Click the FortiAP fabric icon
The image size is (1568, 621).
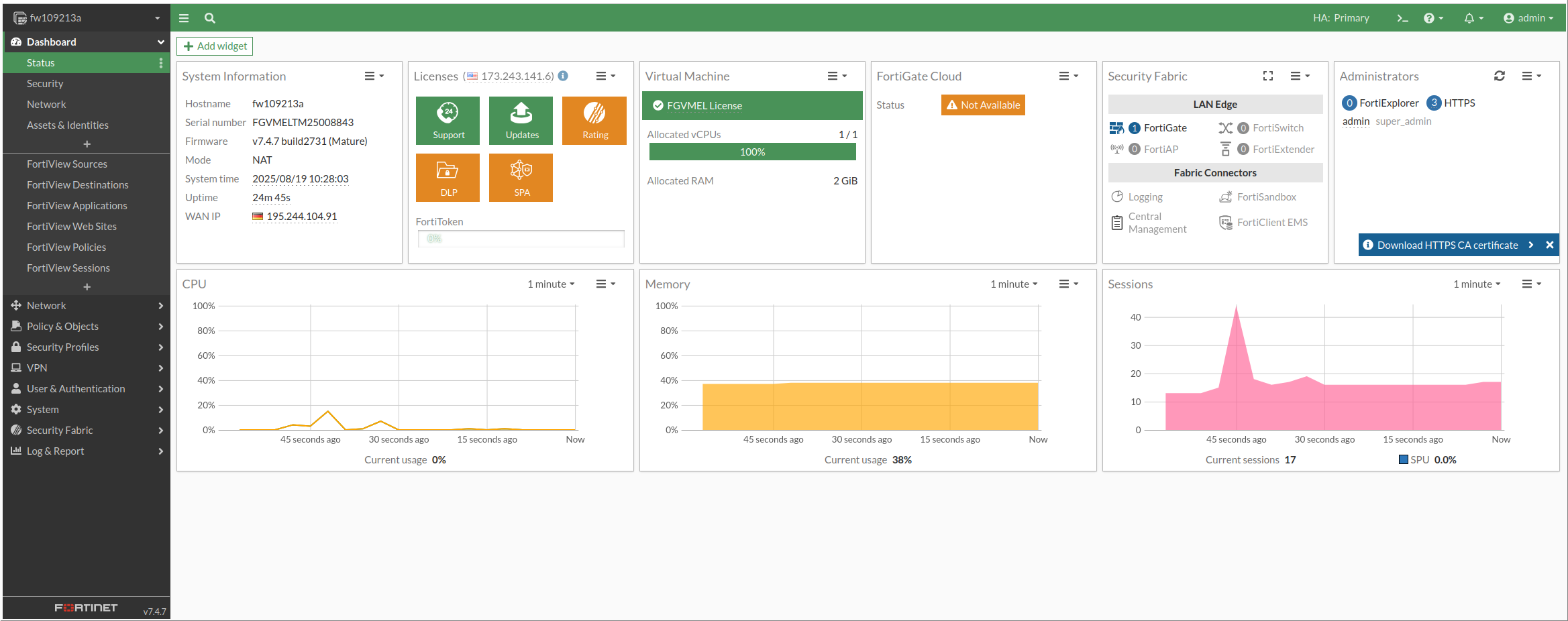coord(1116,149)
